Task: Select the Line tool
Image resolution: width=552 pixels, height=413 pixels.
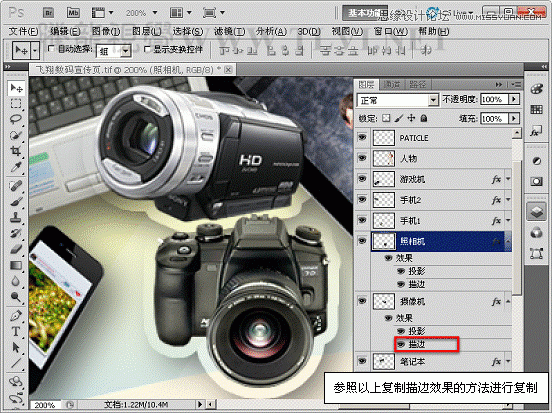Action: pos(16,363)
